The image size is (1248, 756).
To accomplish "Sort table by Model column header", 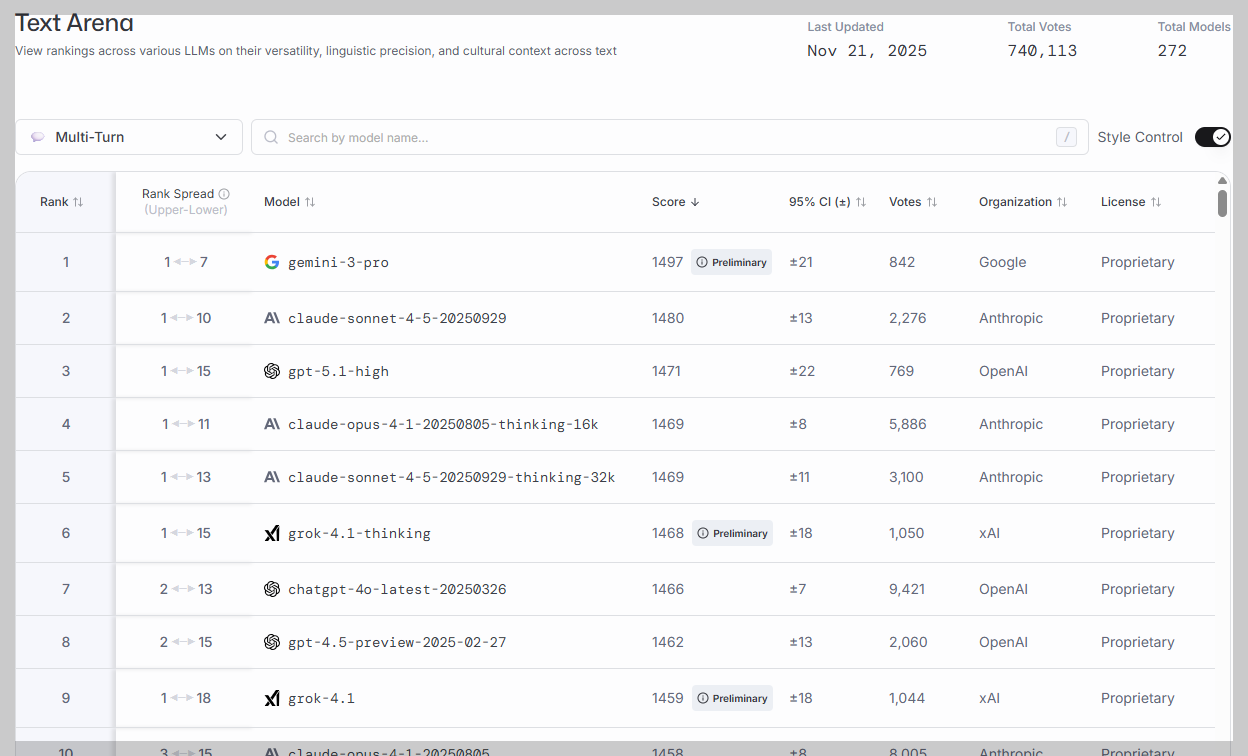I will coord(290,202).
